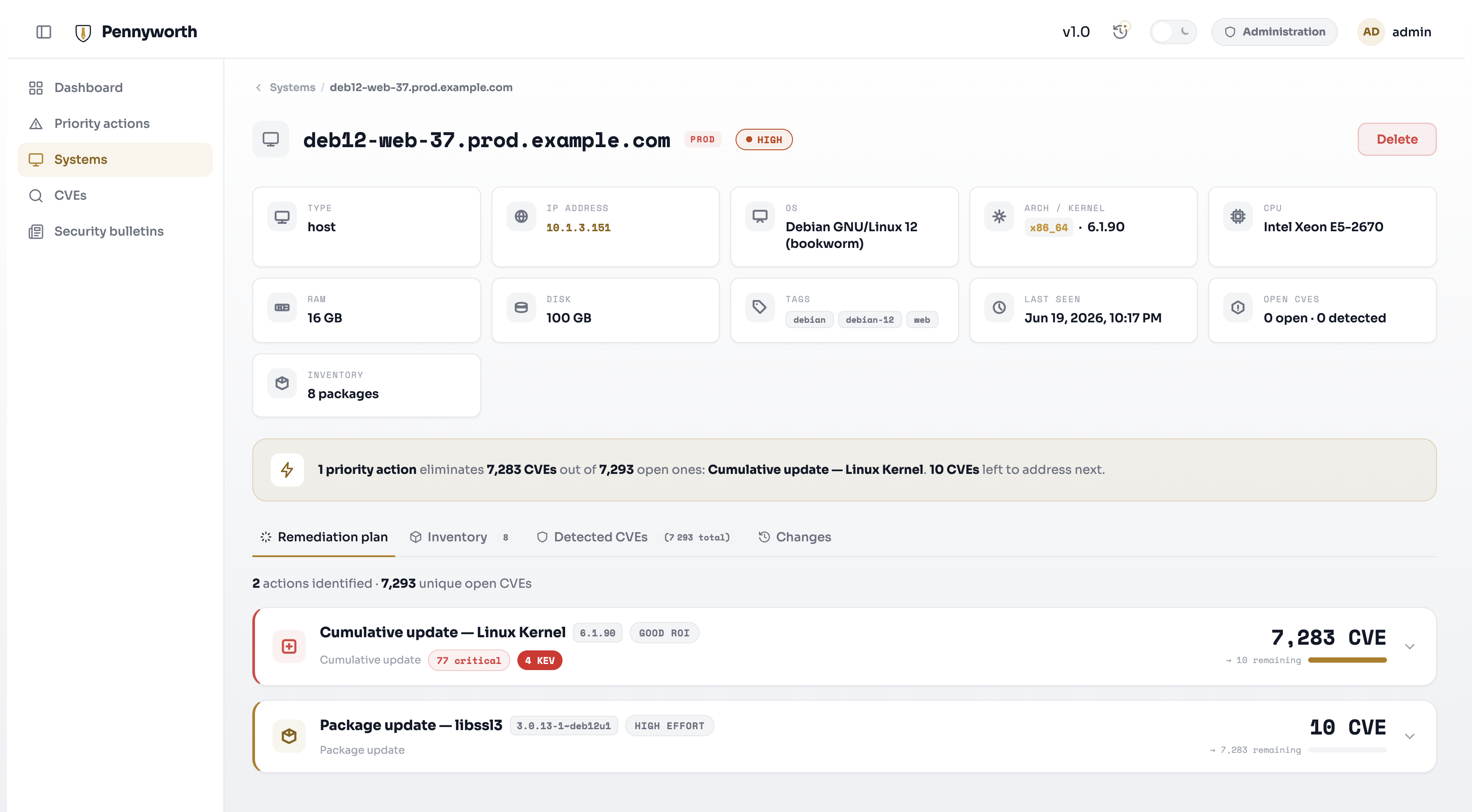Screen dimensions: 1472x812
Task: Delete this system
Action: click(1397, 139)
